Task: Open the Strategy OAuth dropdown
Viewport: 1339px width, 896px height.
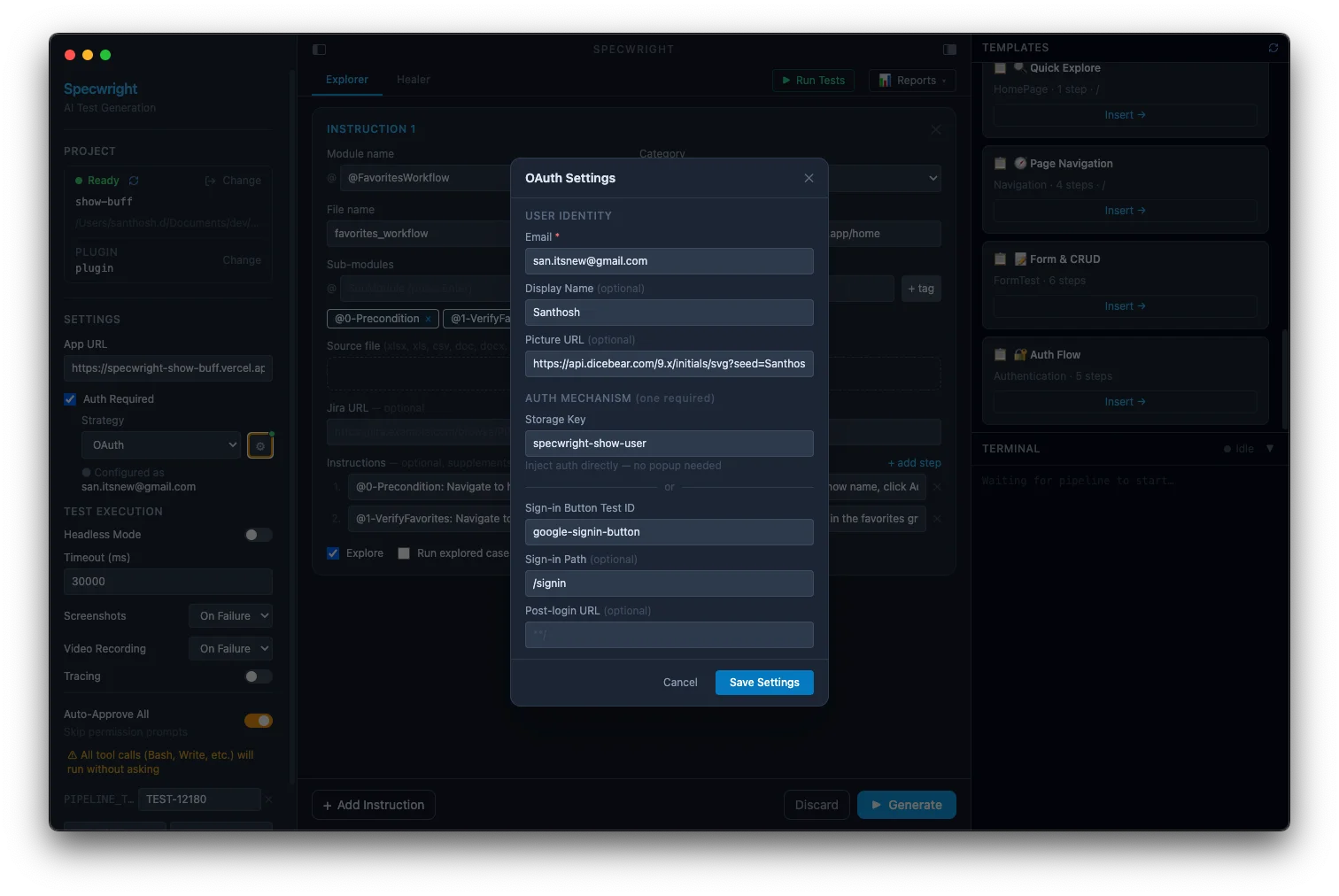Action: pyautogui.click(x=161, y=445)
